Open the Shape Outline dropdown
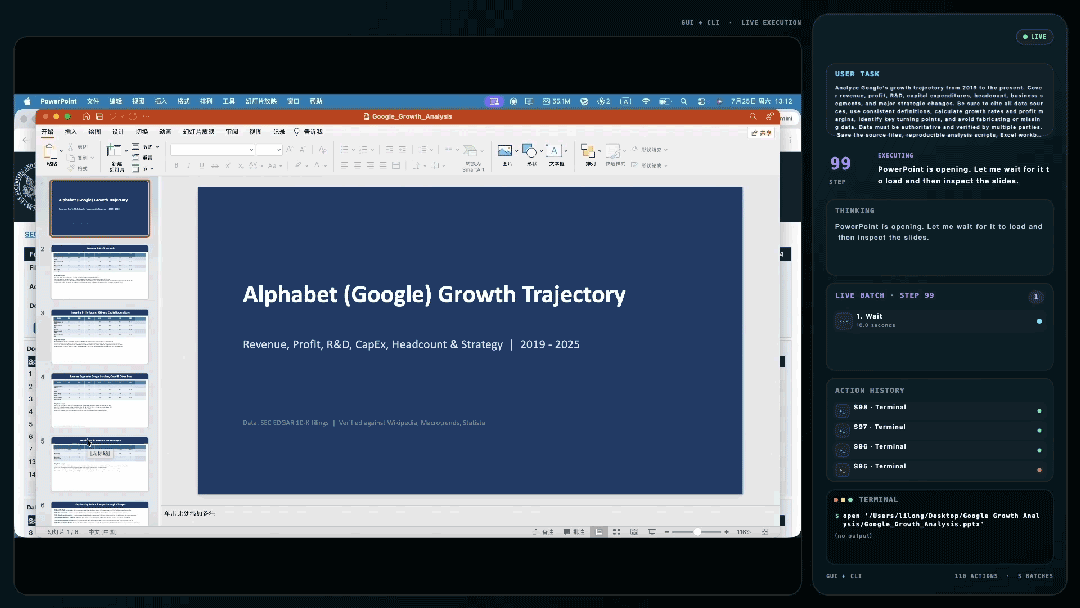This screenshot has width=1080, height=608. click(649, 165)
